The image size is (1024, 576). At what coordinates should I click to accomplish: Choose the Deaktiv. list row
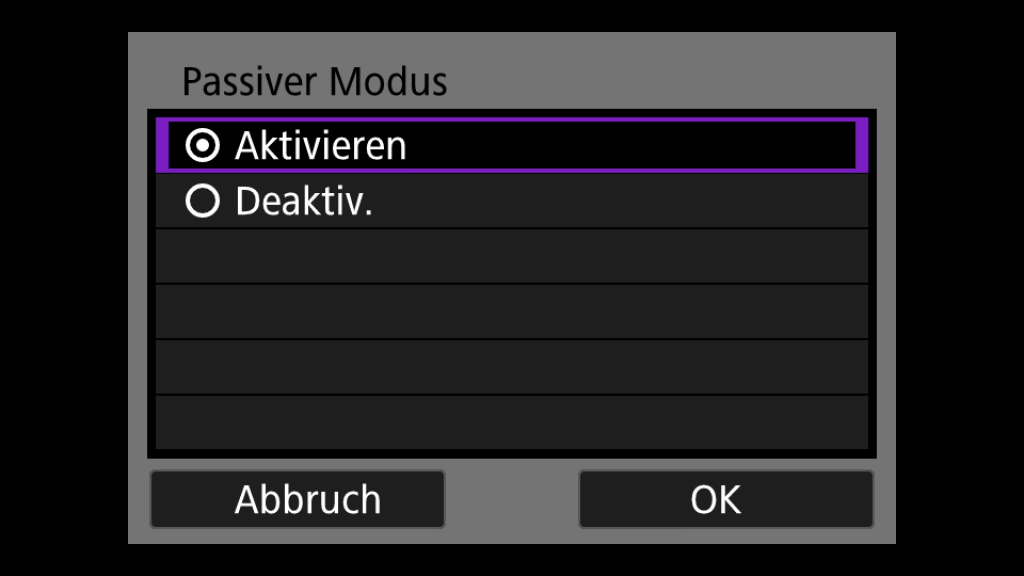[512, 201]
